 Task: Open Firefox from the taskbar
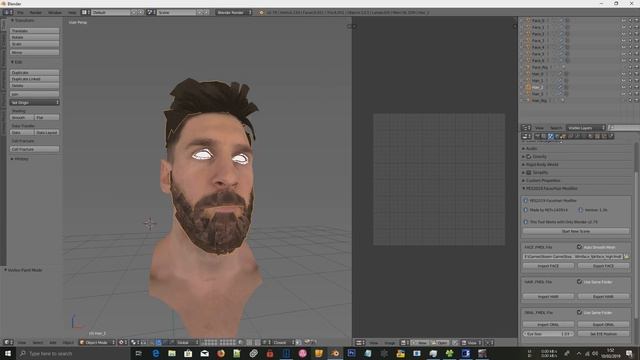tap(221, 353)
